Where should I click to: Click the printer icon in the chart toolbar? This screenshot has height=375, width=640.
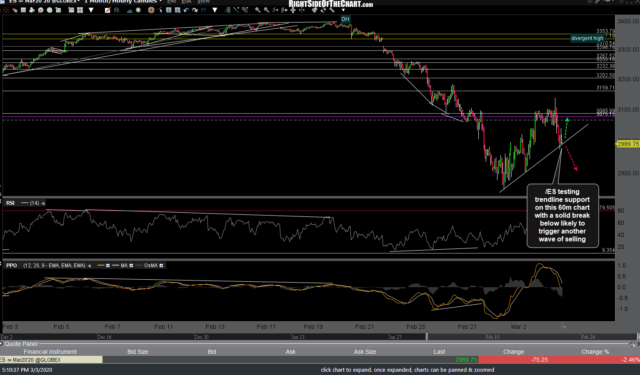coord(32,10)
